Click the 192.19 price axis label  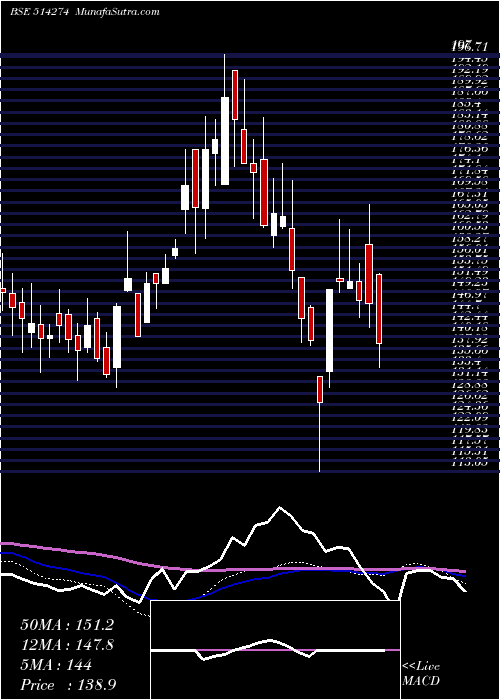(469, 70)
